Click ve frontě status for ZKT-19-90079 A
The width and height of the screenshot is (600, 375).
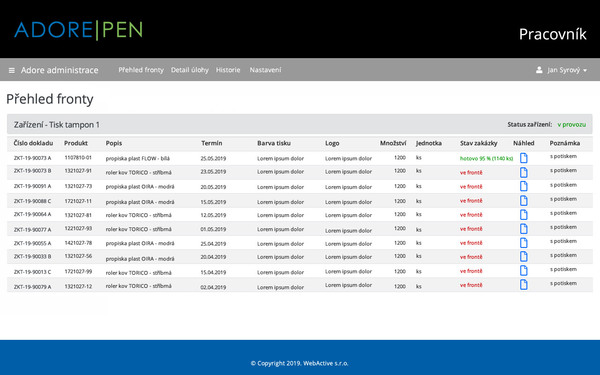pos(471,285)
